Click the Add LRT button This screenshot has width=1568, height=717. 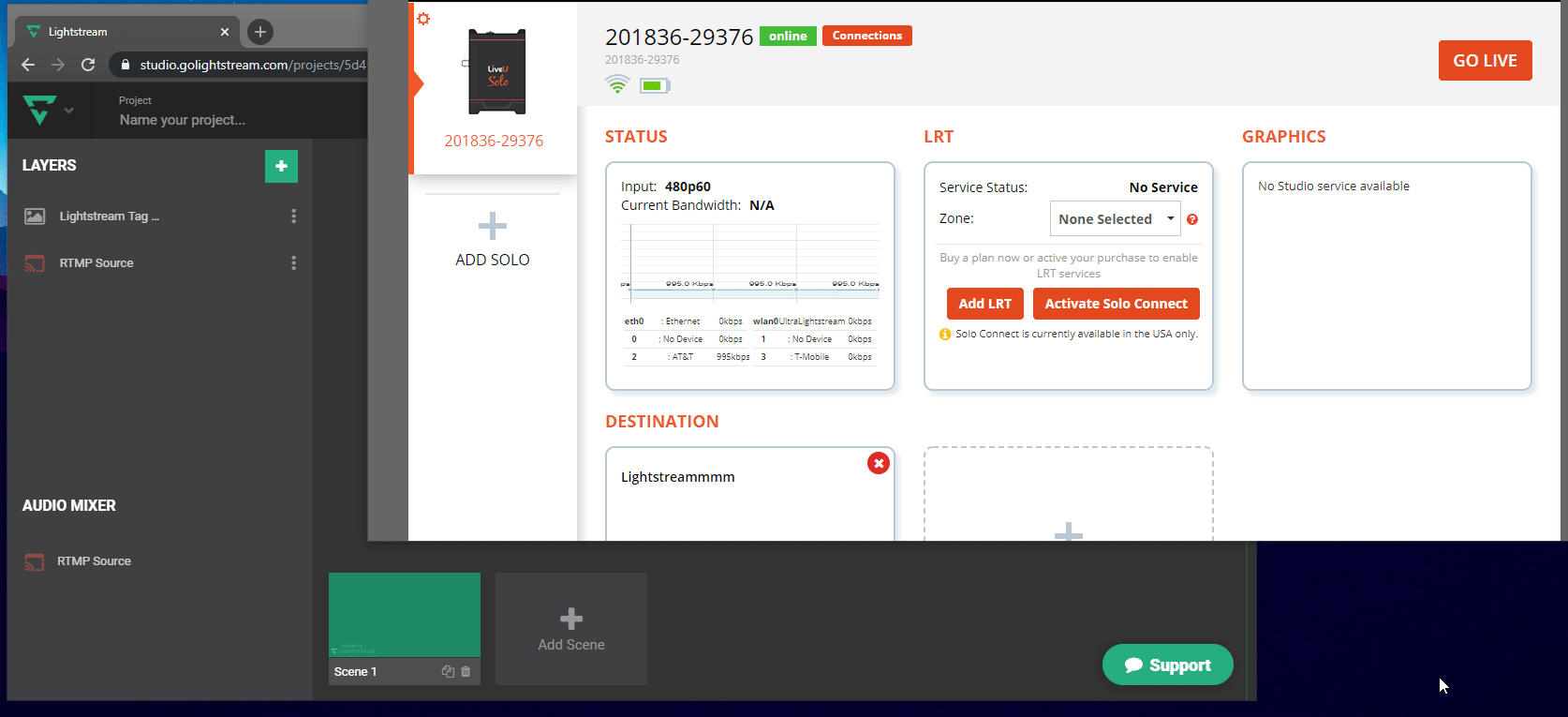[985, 304]
